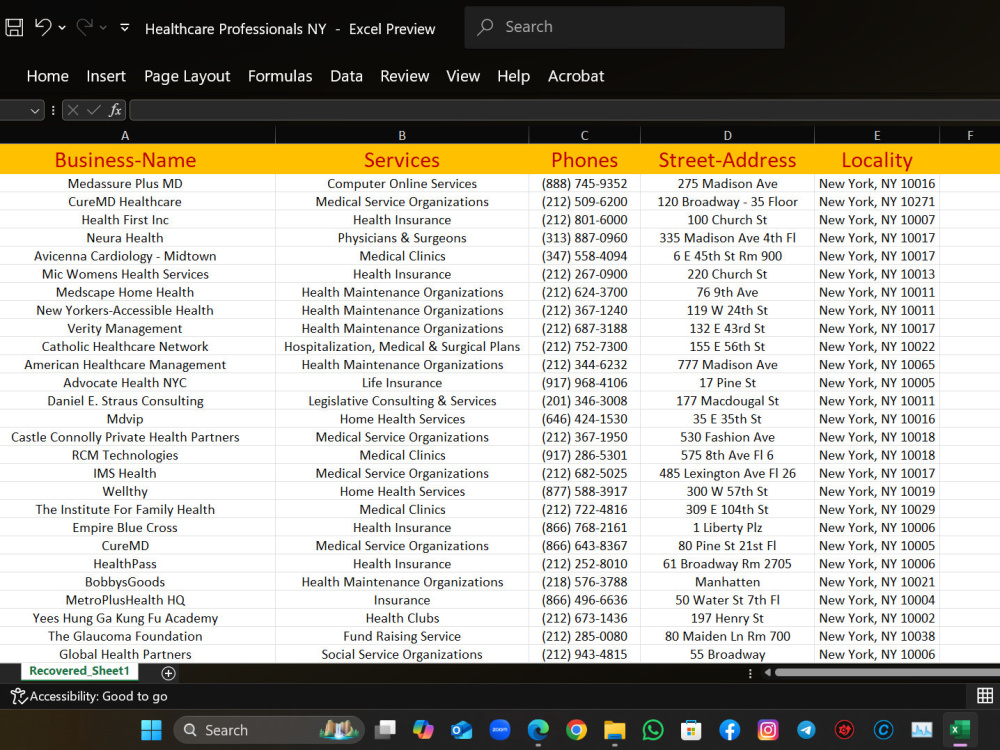Open the Acrobat tab
Screen dimensions: 1000x750
[576, 76]
